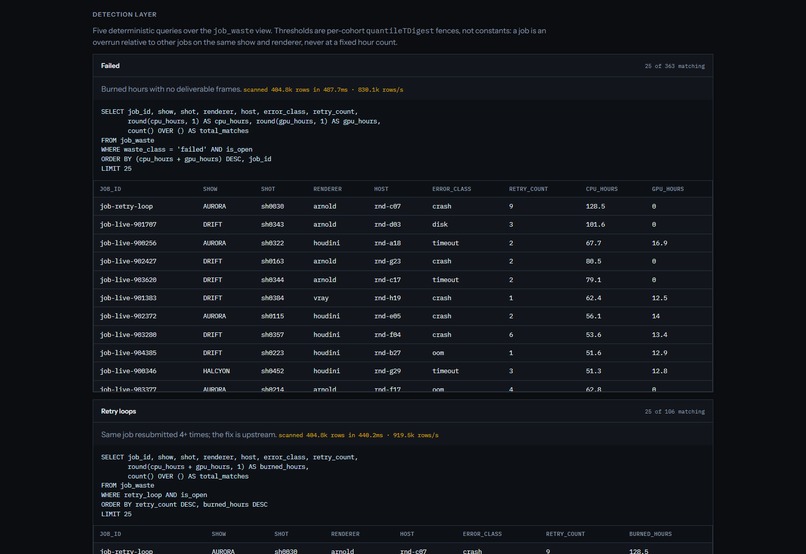
Task: Click job-retry-loop in the Failed table
Action: [x=126, y=207]
